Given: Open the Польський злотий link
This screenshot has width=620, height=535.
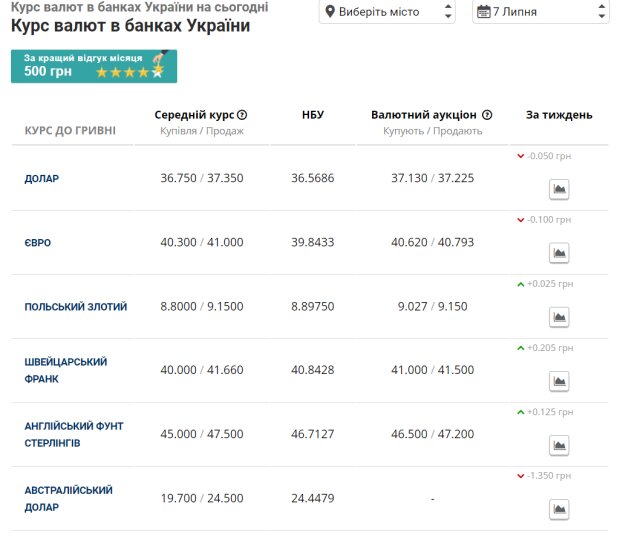Looking at the screenshot, I should [x=76, y=307].
